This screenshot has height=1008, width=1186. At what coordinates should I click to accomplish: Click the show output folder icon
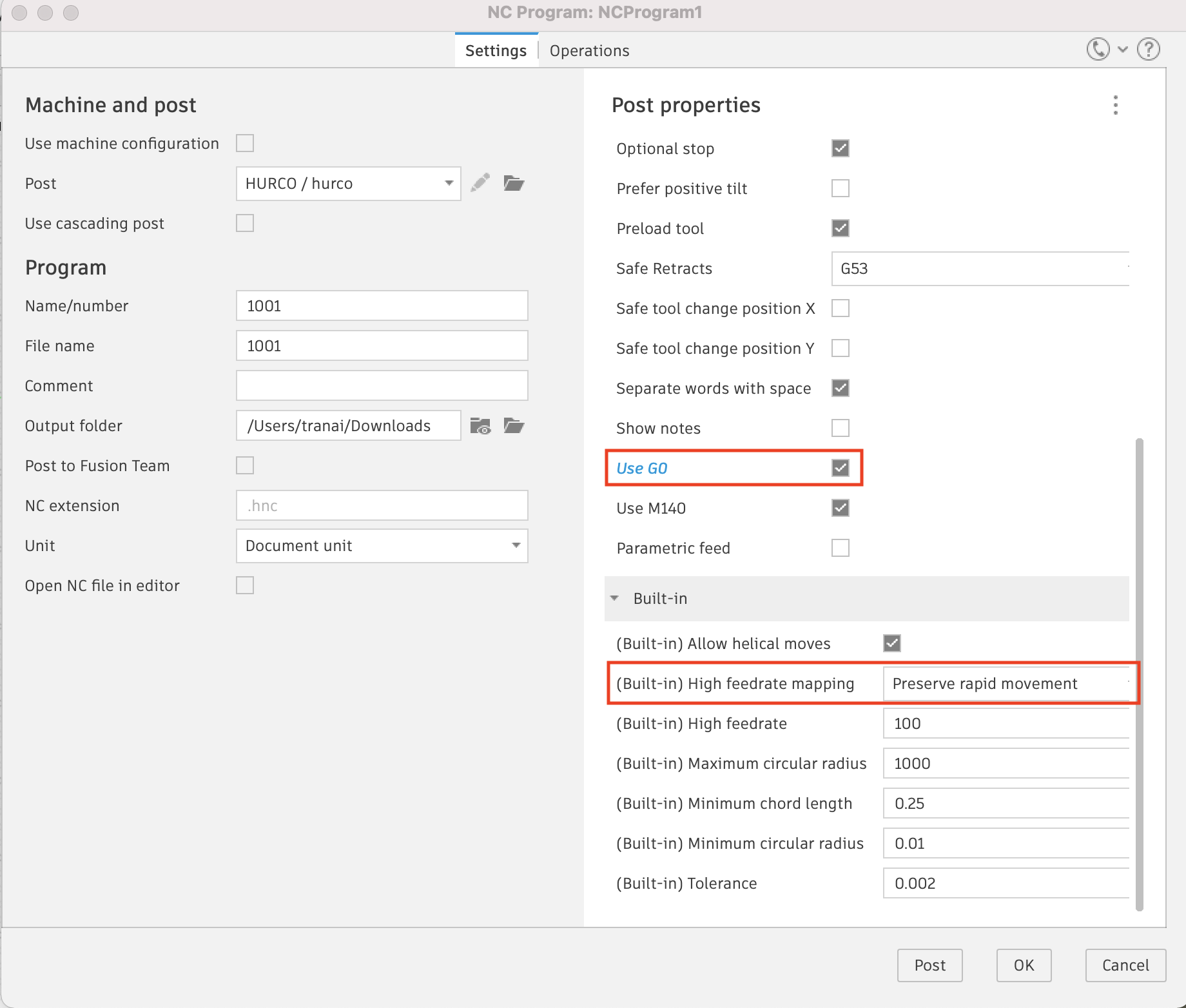(480, 425)
